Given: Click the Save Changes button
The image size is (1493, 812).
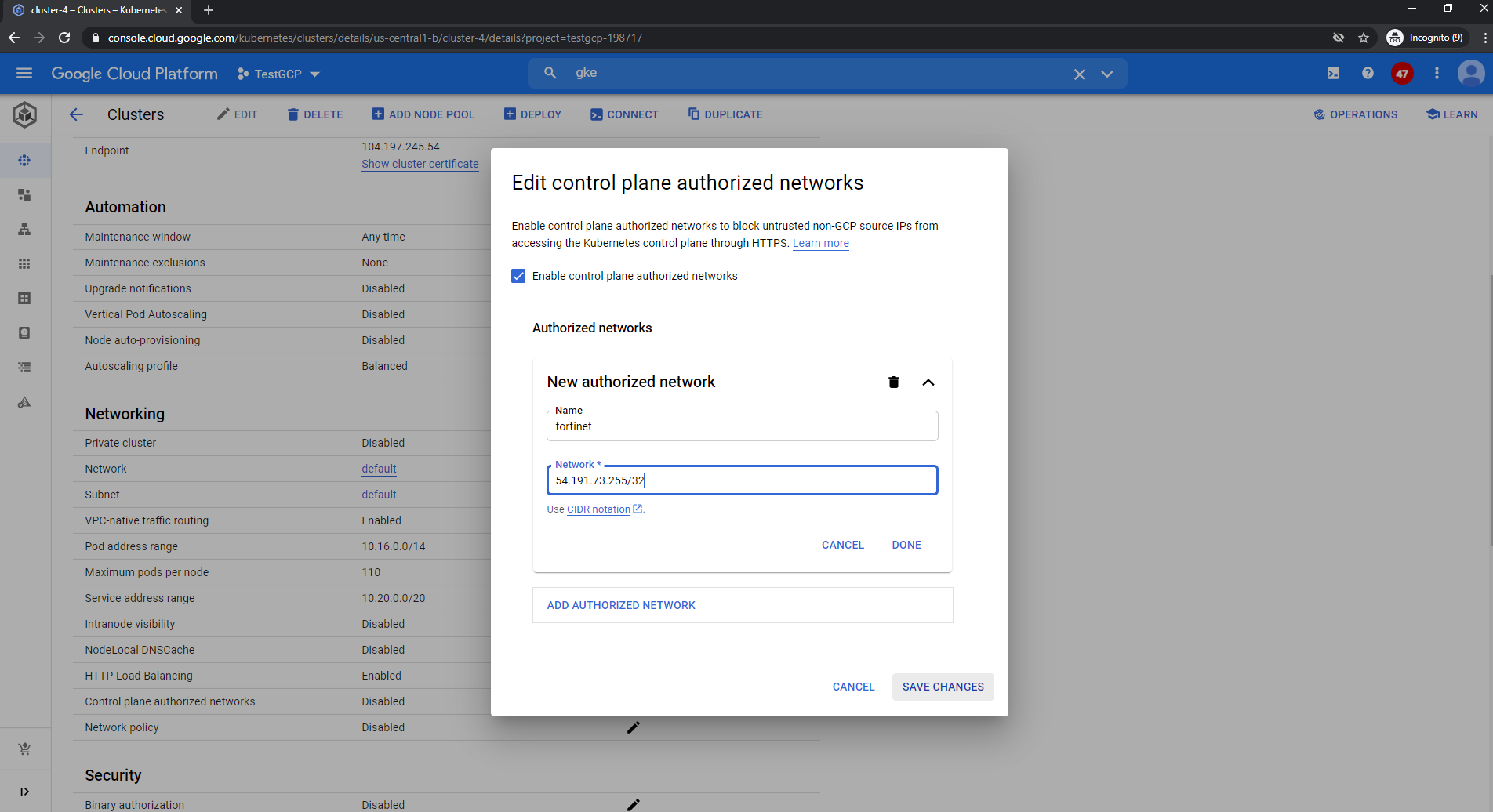Looking at the screenshot, I should [x=943, y=687].
